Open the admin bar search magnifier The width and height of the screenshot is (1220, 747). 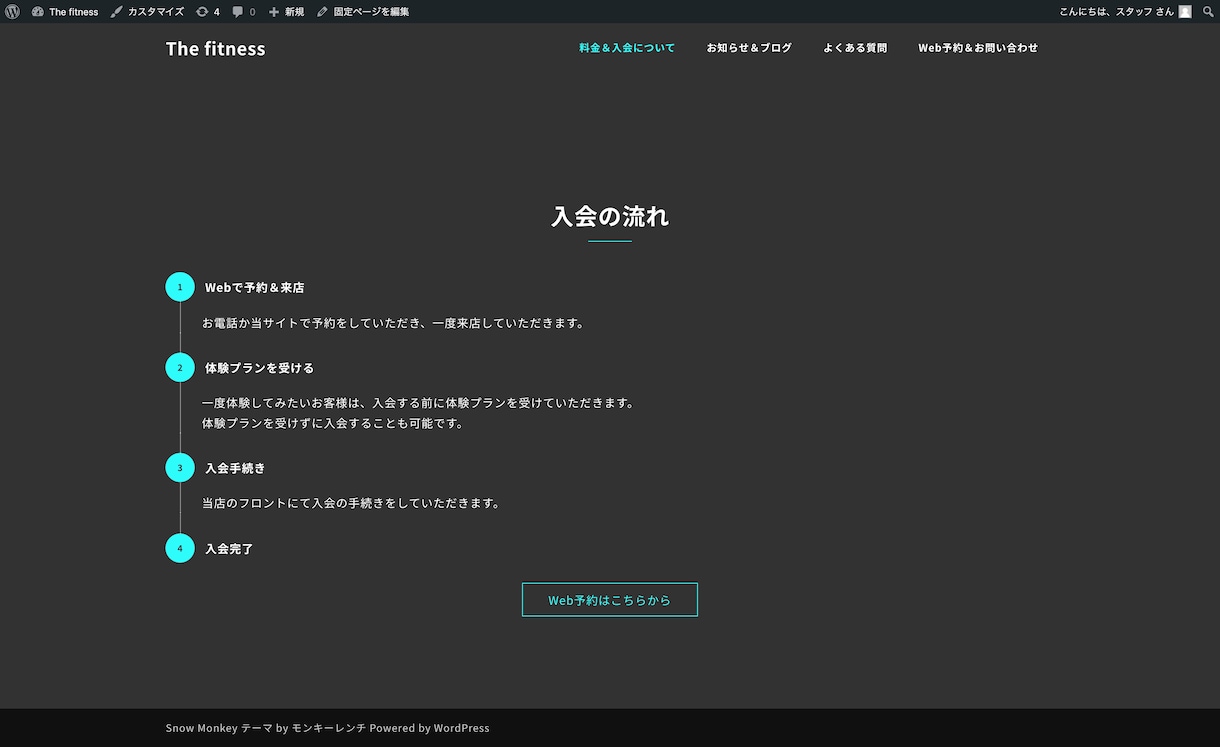point(1208,12)
